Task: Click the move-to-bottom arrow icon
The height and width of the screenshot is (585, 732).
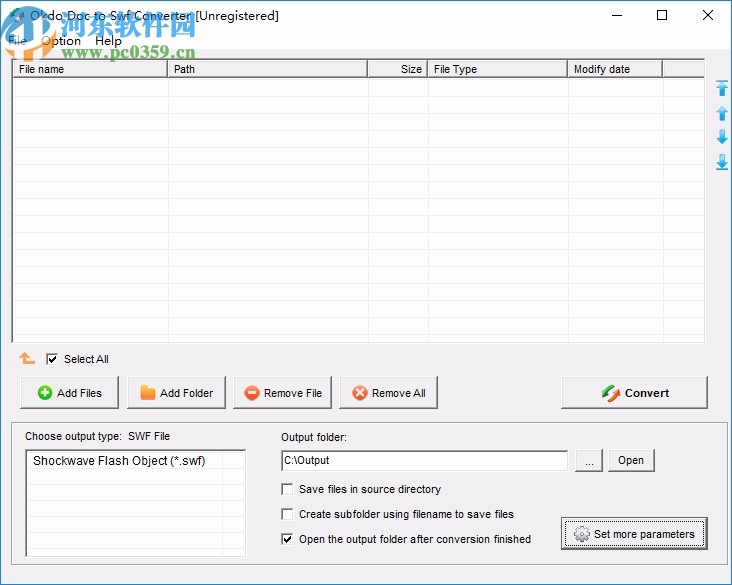Action: 722,162
